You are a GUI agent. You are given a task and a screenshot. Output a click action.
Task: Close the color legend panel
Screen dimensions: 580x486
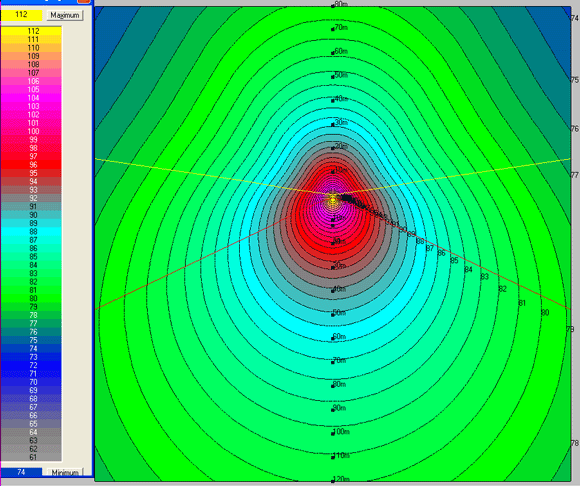[84, 1]
